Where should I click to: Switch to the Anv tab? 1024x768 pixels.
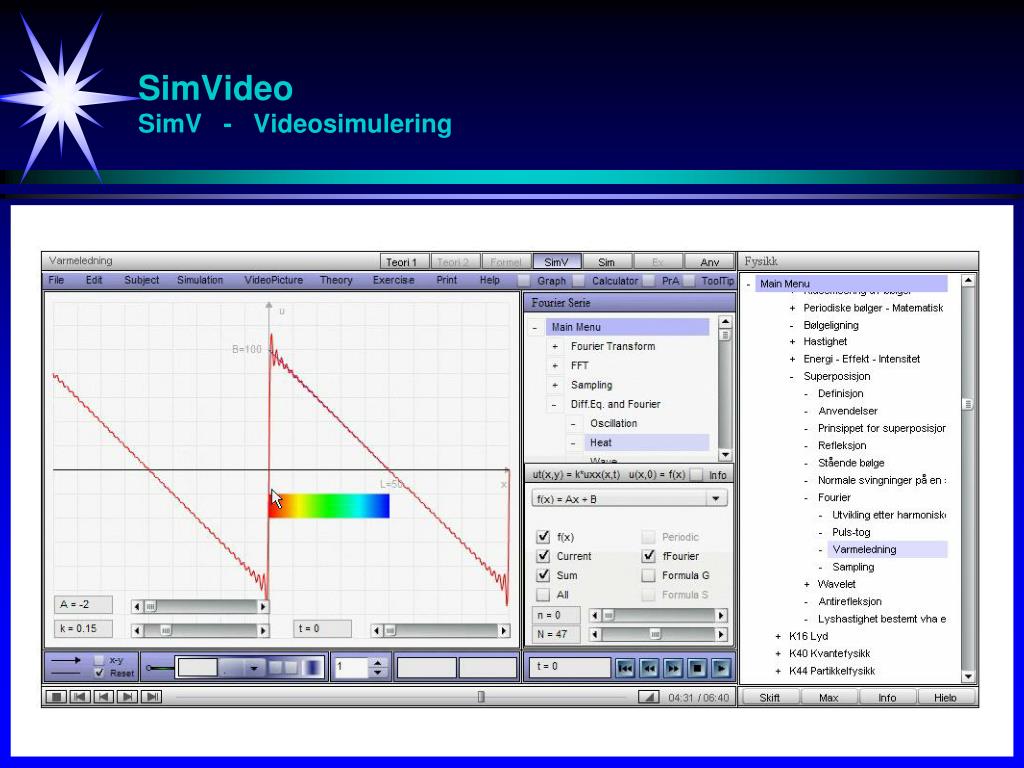click(x=709, y=262)
